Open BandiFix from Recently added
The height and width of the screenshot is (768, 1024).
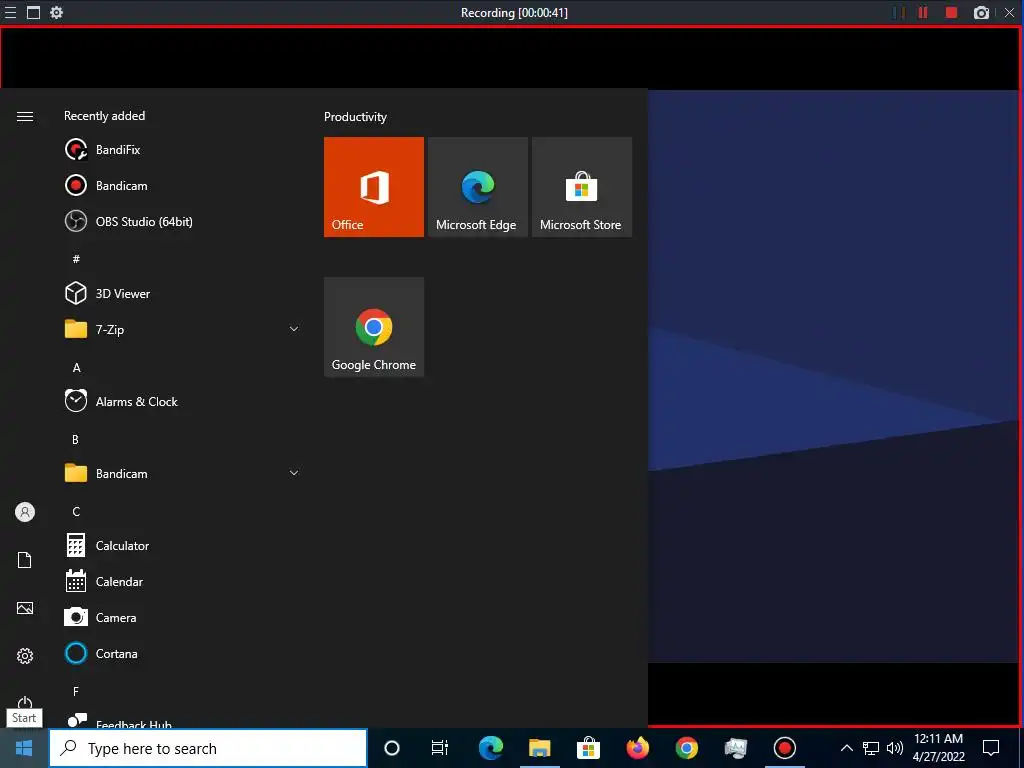tap(183, 150)
